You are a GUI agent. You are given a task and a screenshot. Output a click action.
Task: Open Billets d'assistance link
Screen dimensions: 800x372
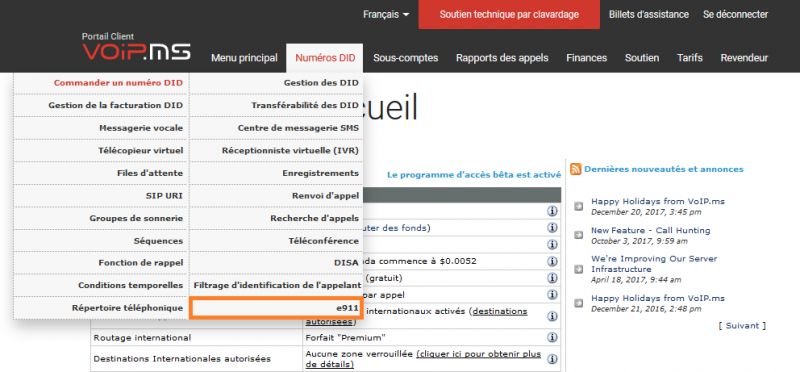648,15
